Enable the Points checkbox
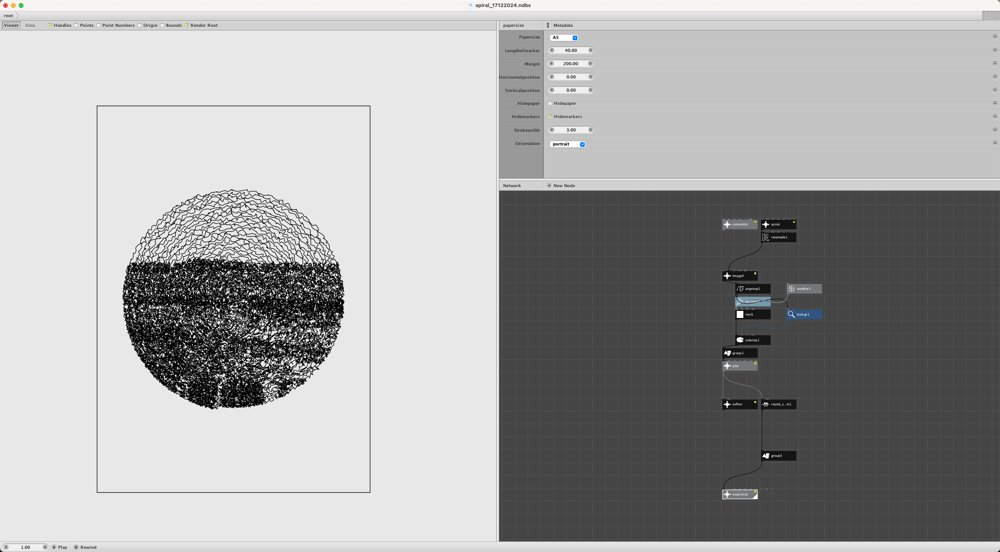1000x552 pixels. point(76,25)
